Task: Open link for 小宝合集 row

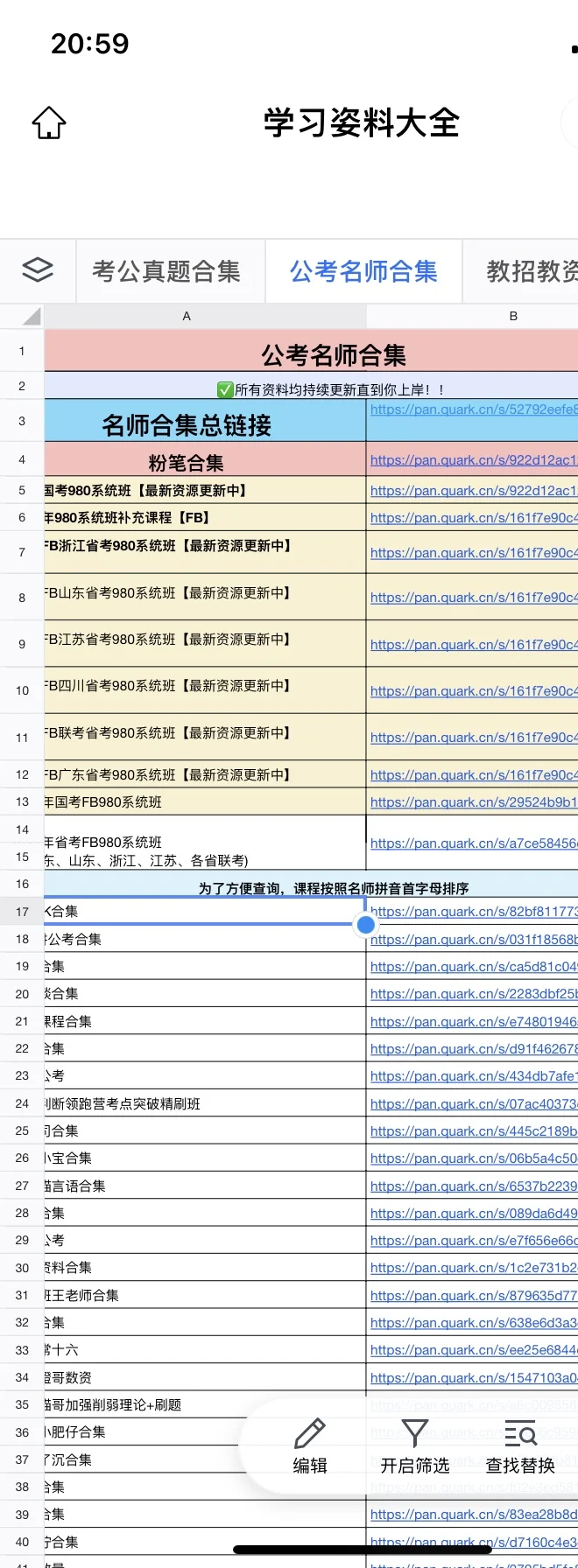Action: click(x=474, y=1158)
